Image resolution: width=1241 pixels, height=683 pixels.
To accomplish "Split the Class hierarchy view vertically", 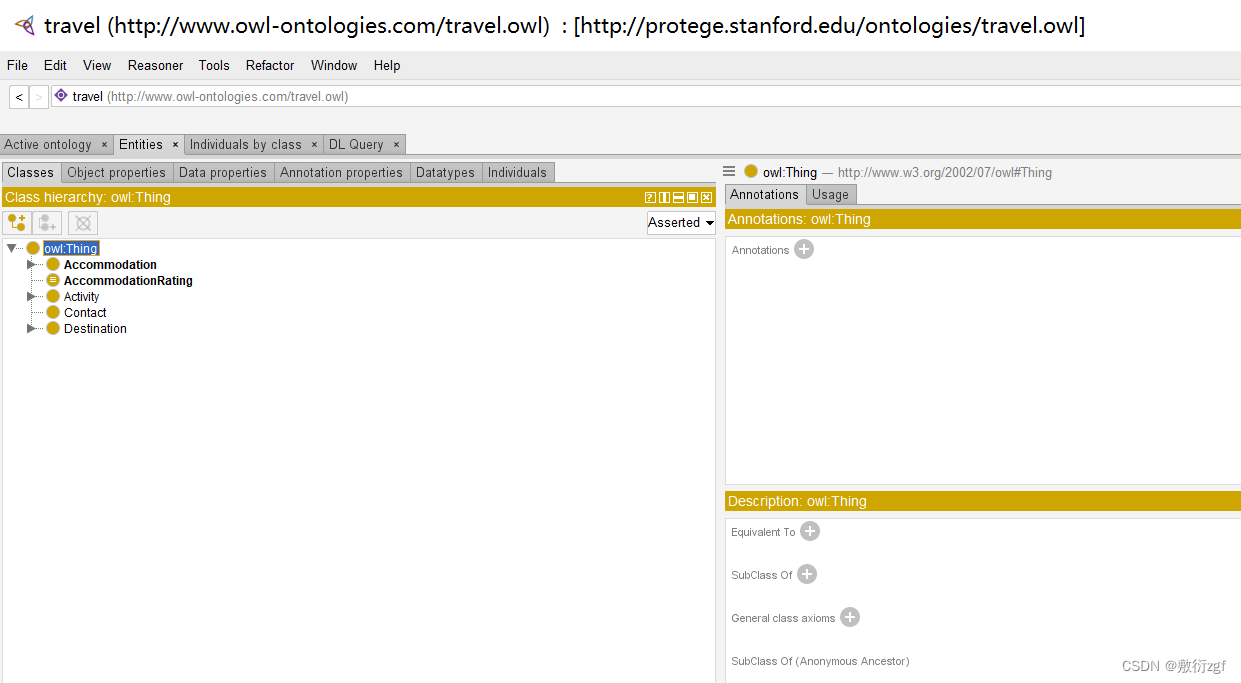I will (x=664, y=197).
